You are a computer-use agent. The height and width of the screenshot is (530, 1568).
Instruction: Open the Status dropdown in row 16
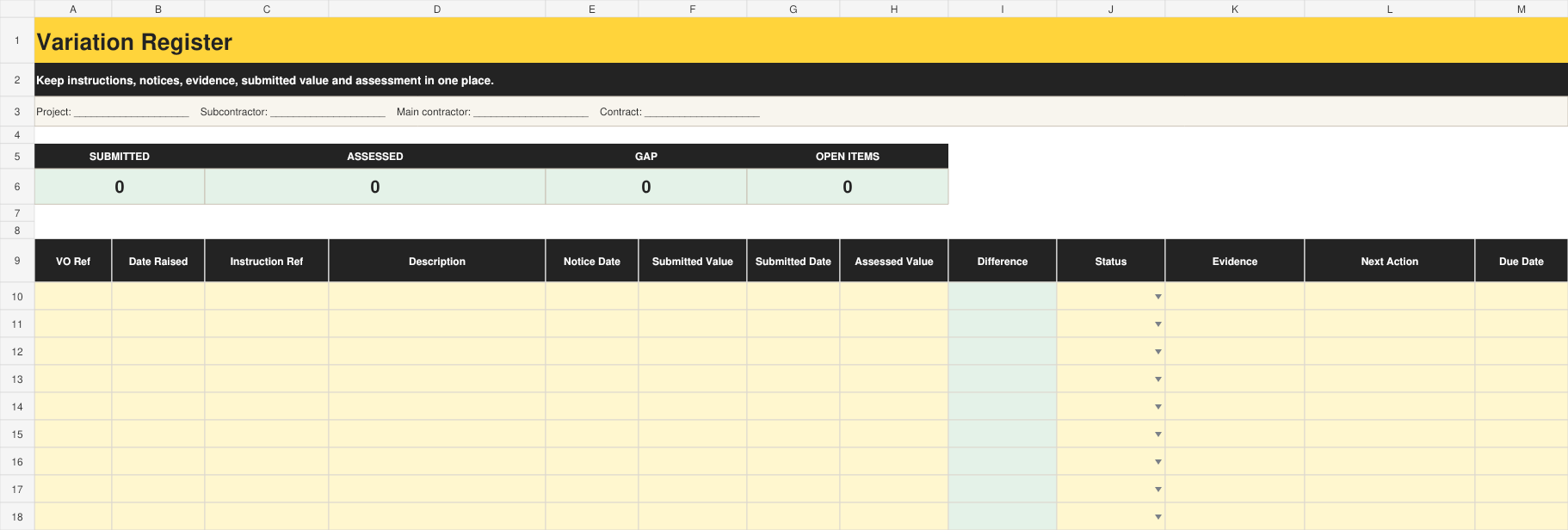coord(1157,462)
